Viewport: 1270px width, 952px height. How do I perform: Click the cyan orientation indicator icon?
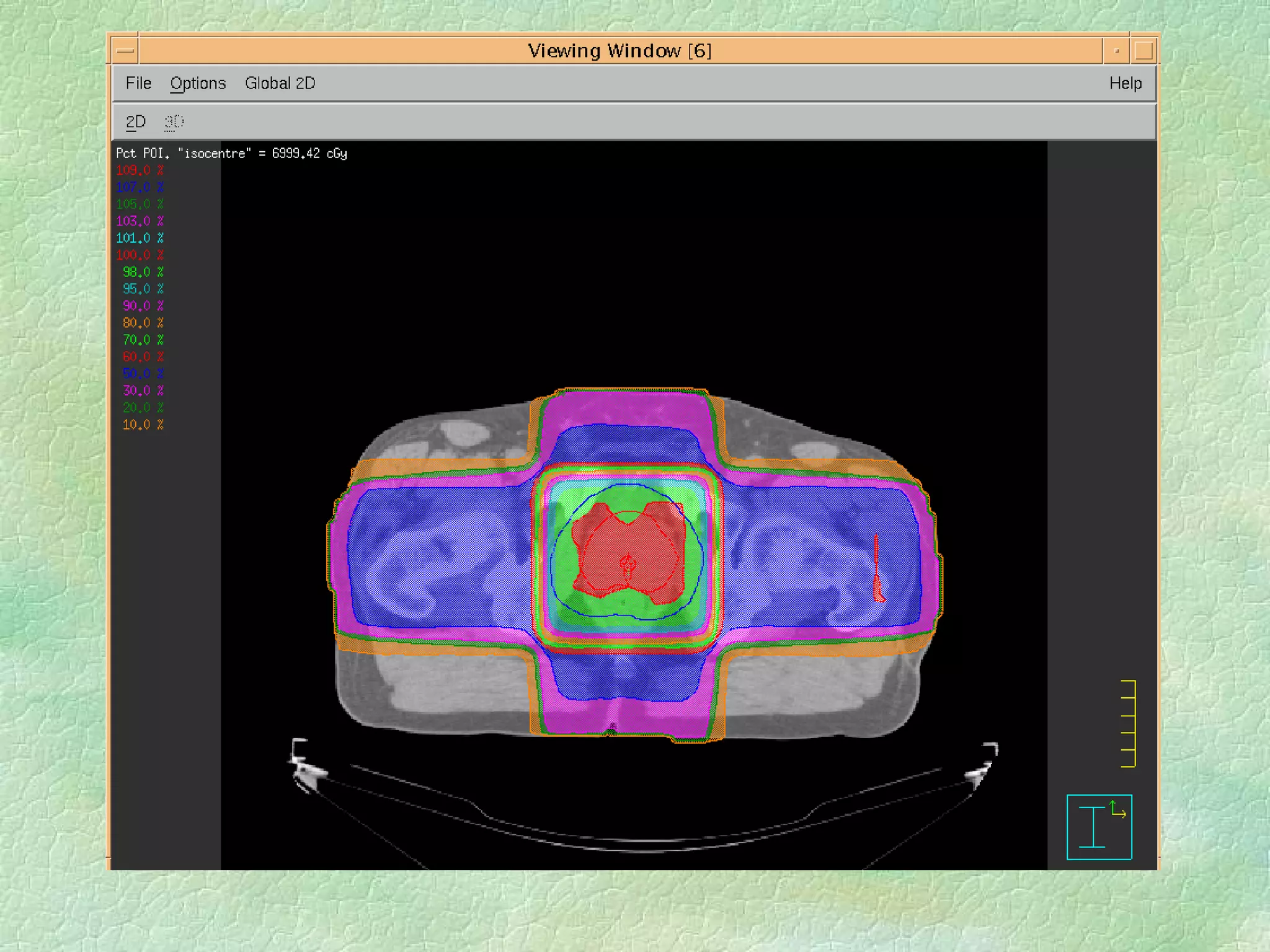point(1098,827)
